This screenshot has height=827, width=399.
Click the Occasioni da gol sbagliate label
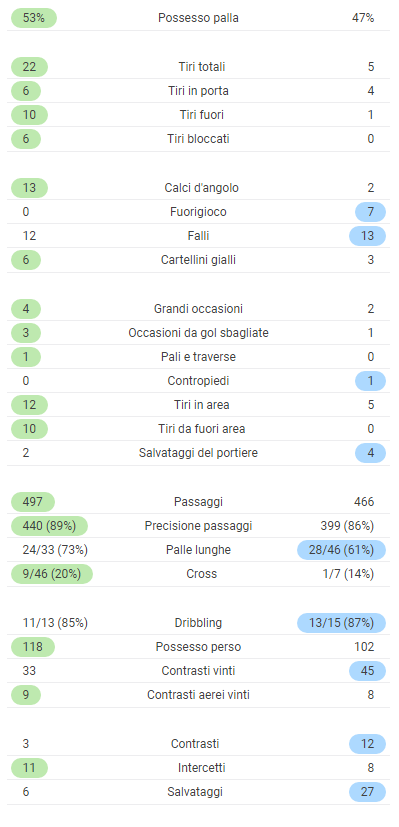click(x=198, y=333)
